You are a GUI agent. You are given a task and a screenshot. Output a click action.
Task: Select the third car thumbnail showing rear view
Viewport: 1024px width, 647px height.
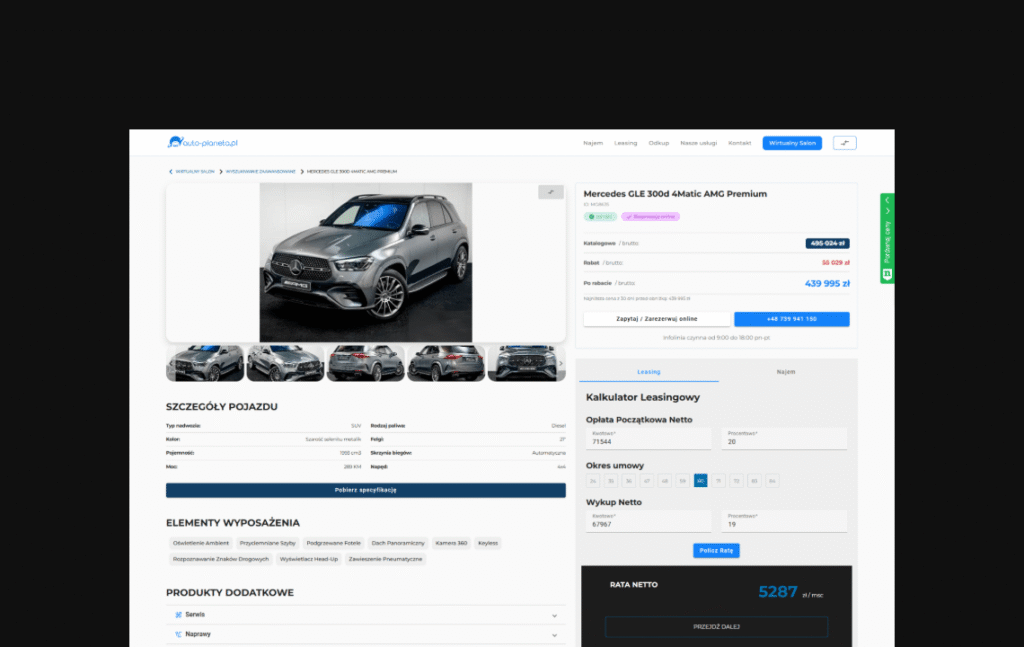(365, 363)
